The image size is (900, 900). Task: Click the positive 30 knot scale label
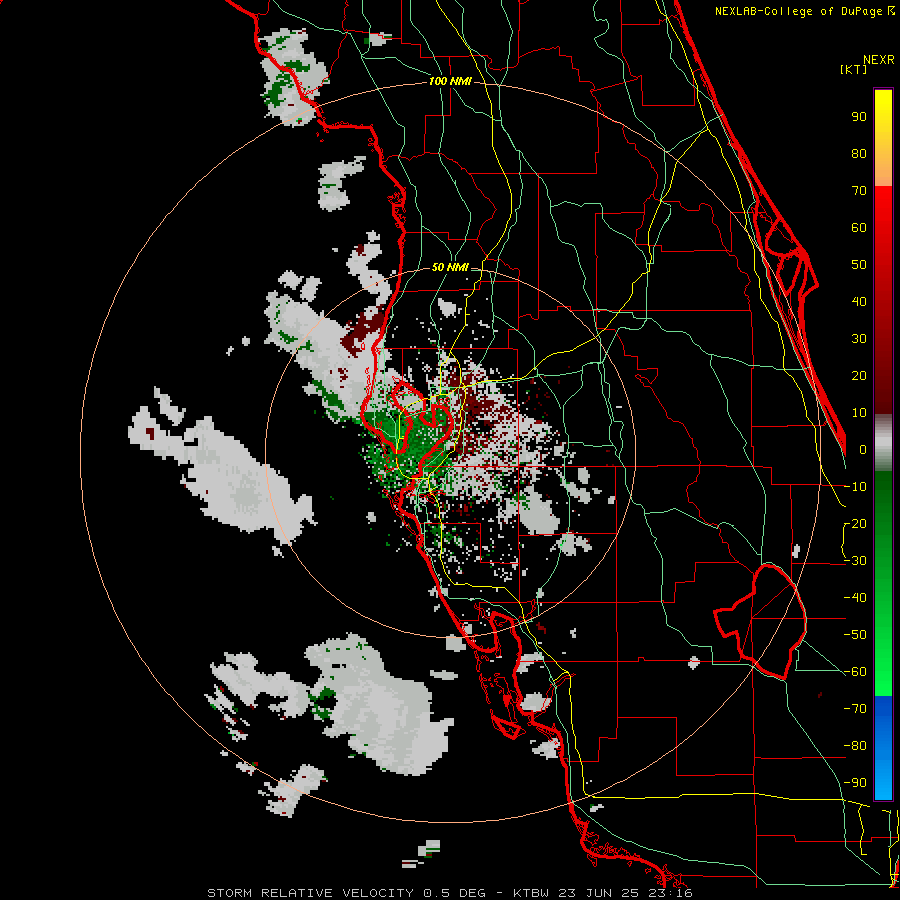(859, 339)
